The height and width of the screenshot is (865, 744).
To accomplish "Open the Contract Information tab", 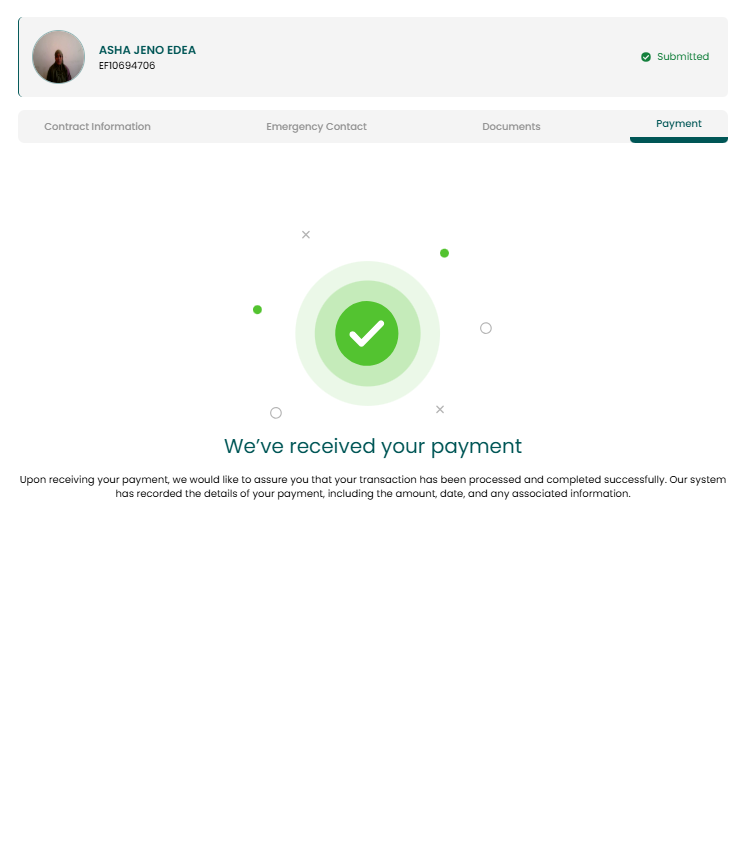I will (x=97, y=126).
